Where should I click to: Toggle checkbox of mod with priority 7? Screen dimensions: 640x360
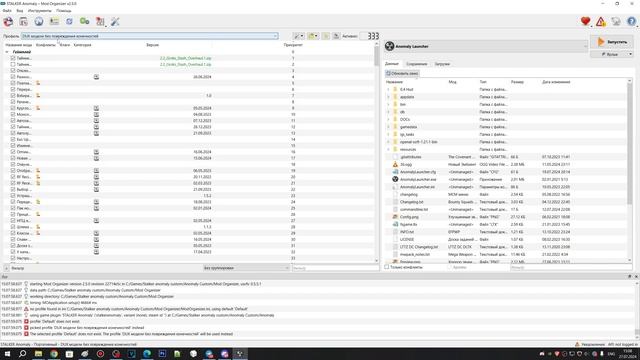click(x=13, y=96)
